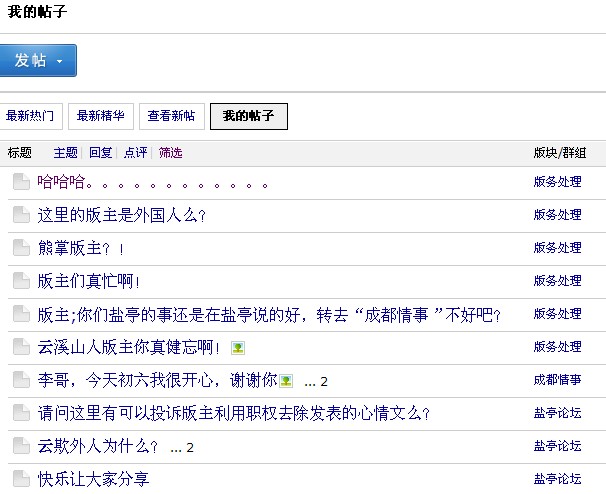The image size is (606, 494).
Task: Click the 回复 filter link
Action: [101, 153]
